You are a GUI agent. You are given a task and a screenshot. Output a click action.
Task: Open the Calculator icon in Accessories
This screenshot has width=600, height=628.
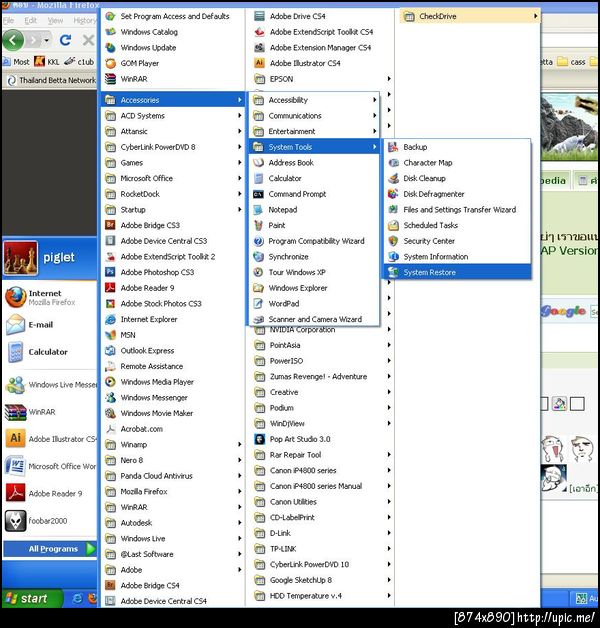point(258,178)
